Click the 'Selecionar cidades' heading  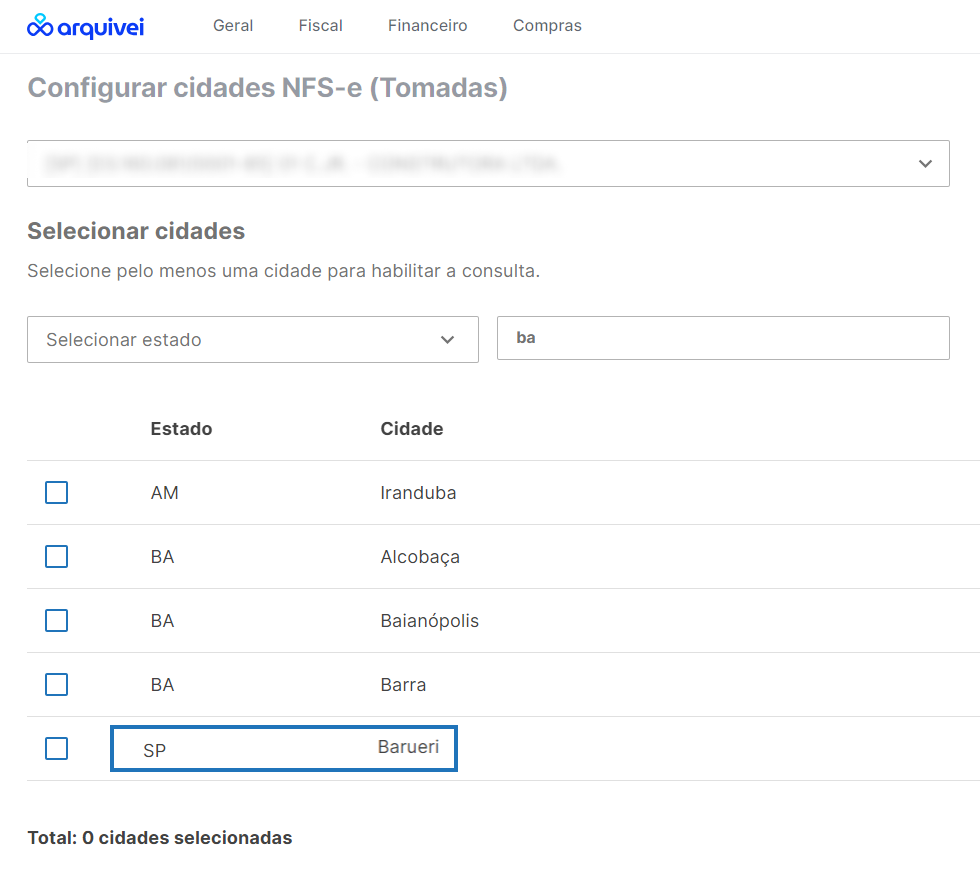click(136, 231)
